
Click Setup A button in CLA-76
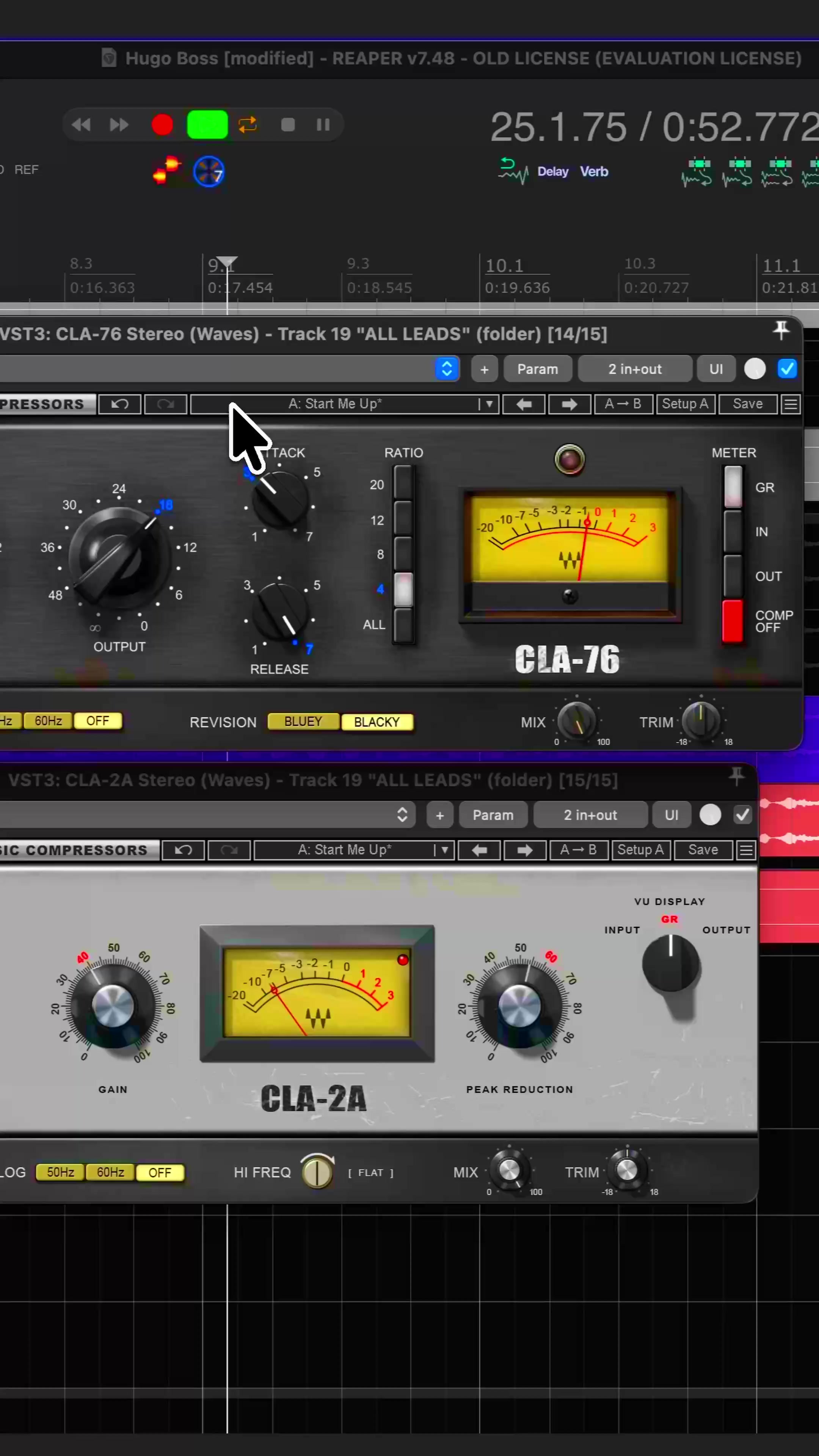[x=686, y=404]
